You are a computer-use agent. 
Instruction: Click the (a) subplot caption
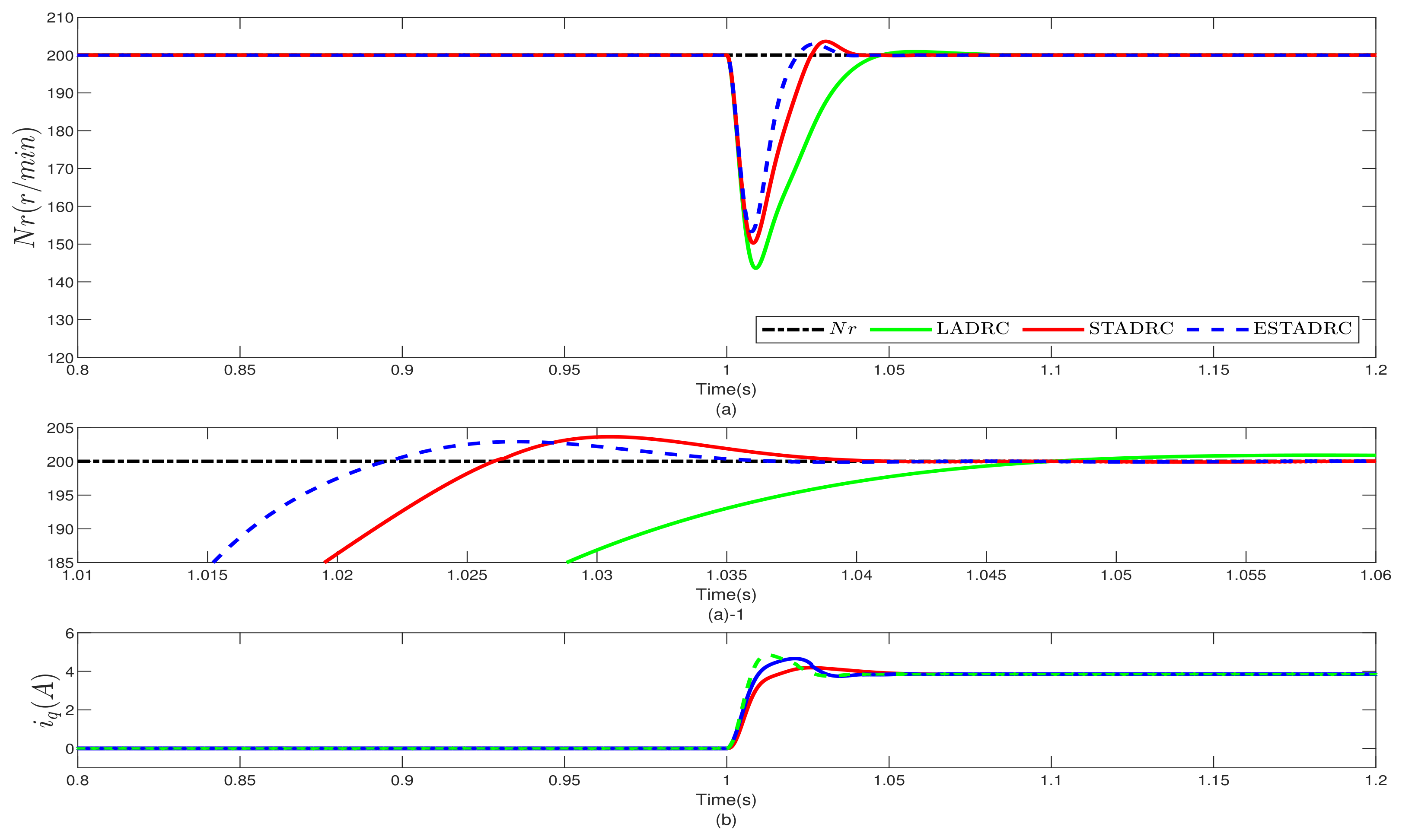coord(726,409)
